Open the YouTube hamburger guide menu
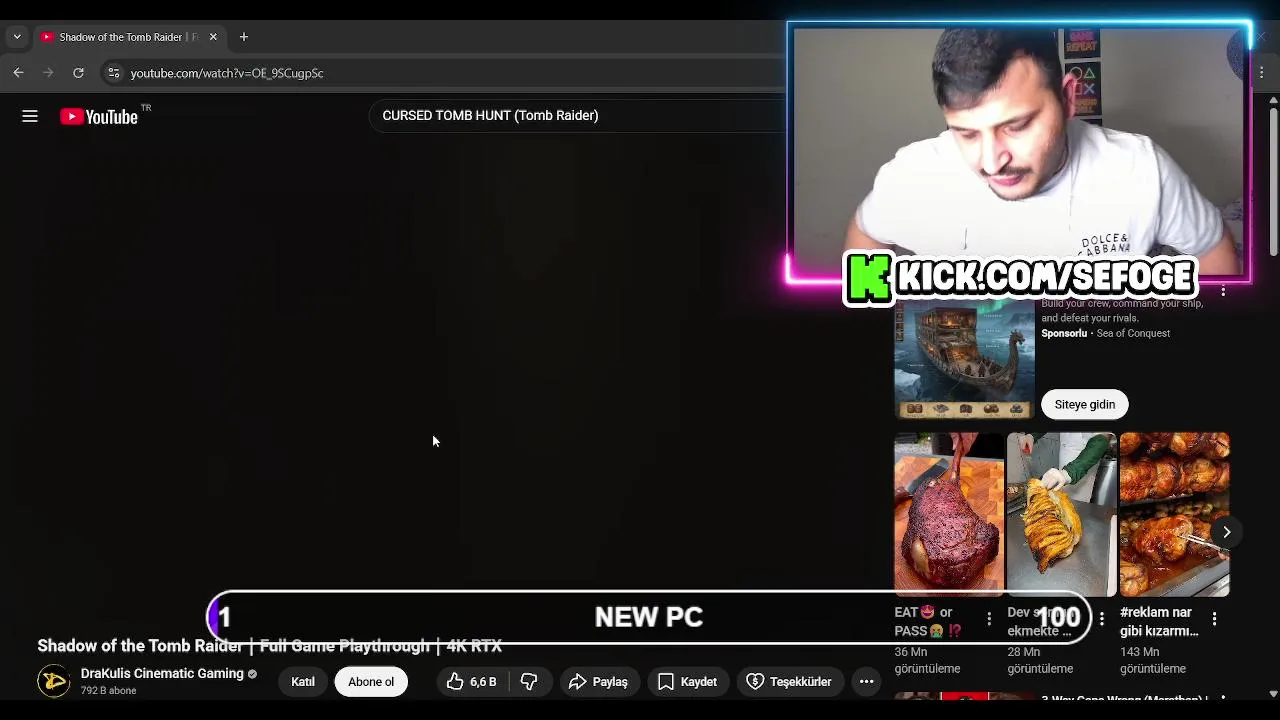 coord(30,117)
